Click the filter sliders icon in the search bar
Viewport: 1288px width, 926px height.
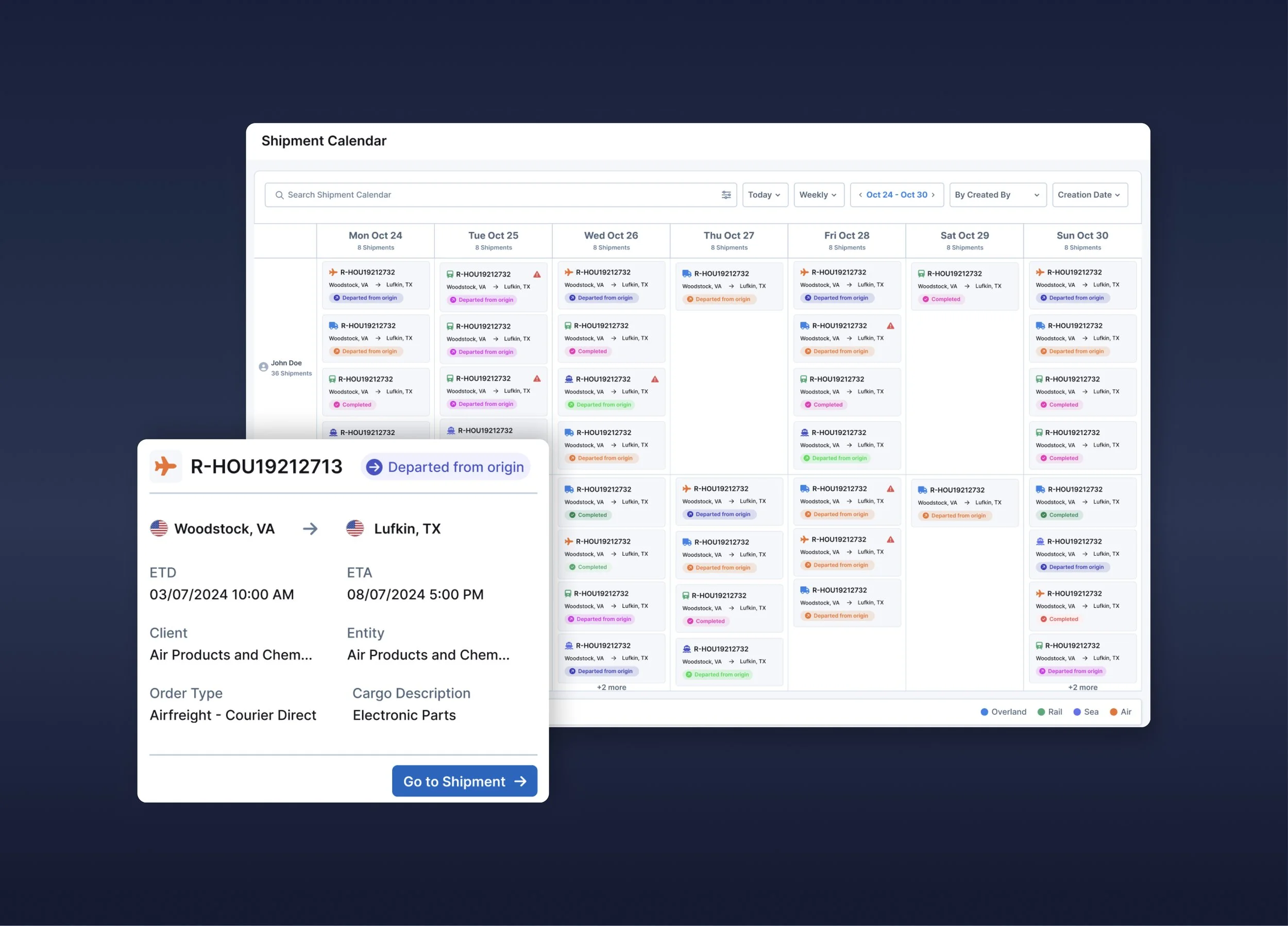click(x=726, y=195)
